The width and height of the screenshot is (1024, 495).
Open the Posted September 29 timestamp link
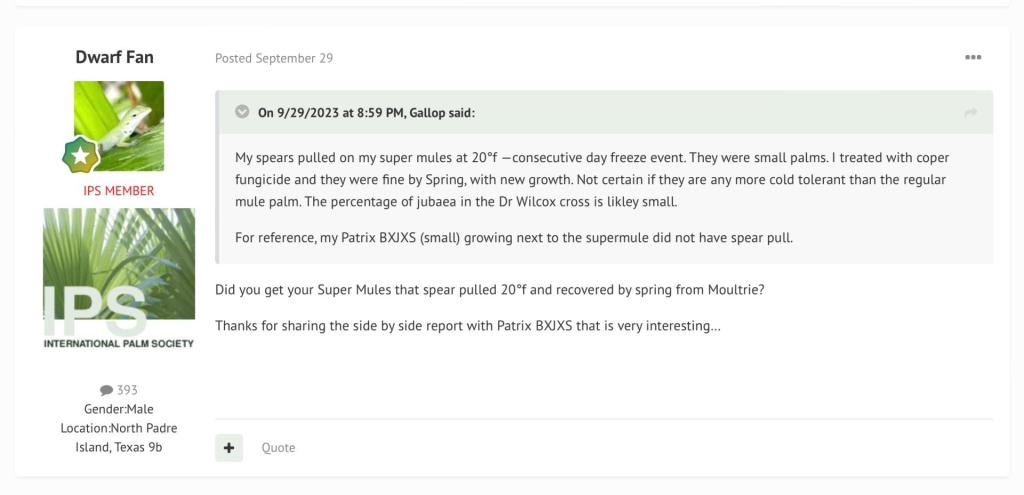tap(274, 58)
